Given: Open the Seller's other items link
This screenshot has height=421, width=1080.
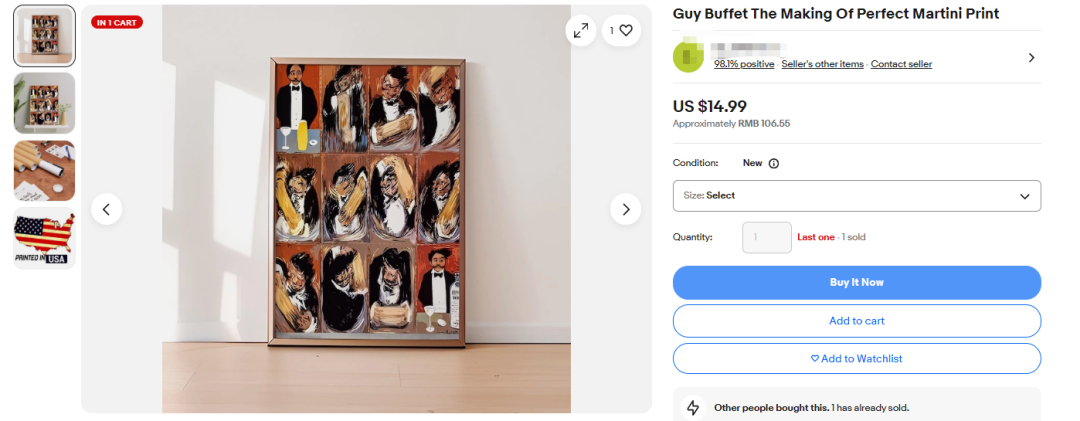Looking at the screenshot, I should click(822, 64).
